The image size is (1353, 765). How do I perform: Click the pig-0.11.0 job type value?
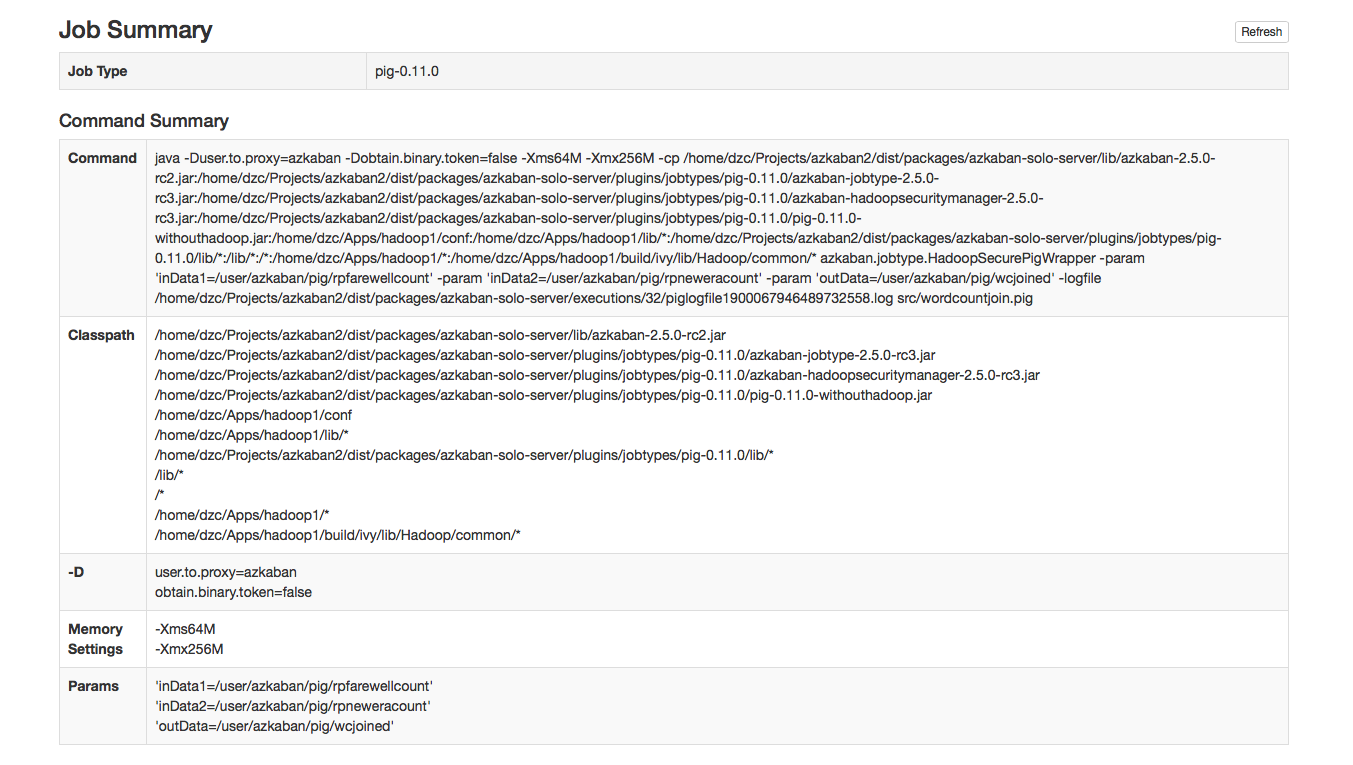pyautogui.click(x=407, y=71)
